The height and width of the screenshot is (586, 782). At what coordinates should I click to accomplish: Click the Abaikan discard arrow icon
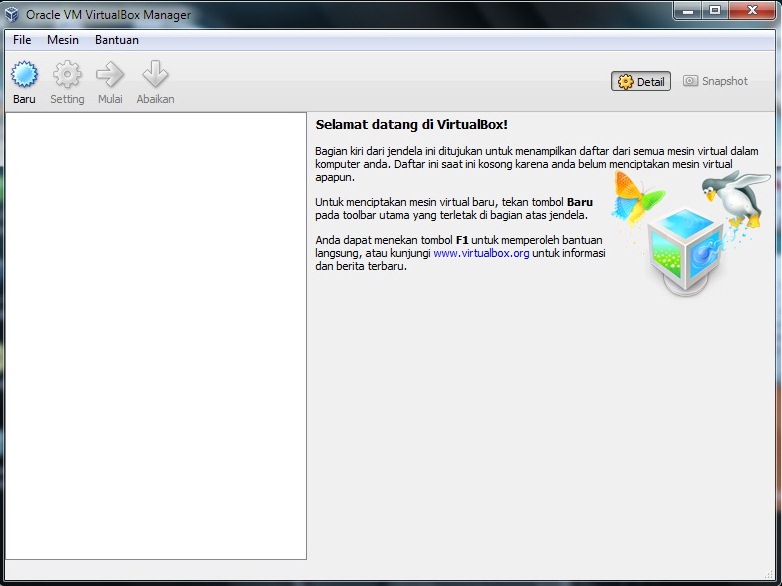(155, 75)
